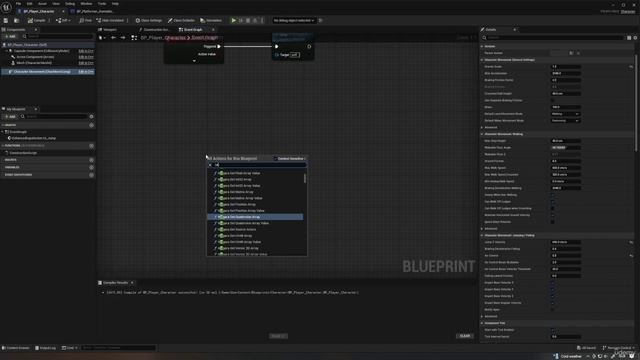Add event dispatcher with its plus icon
The height and width of the screenshot is (360, 640).
(91, 175)
